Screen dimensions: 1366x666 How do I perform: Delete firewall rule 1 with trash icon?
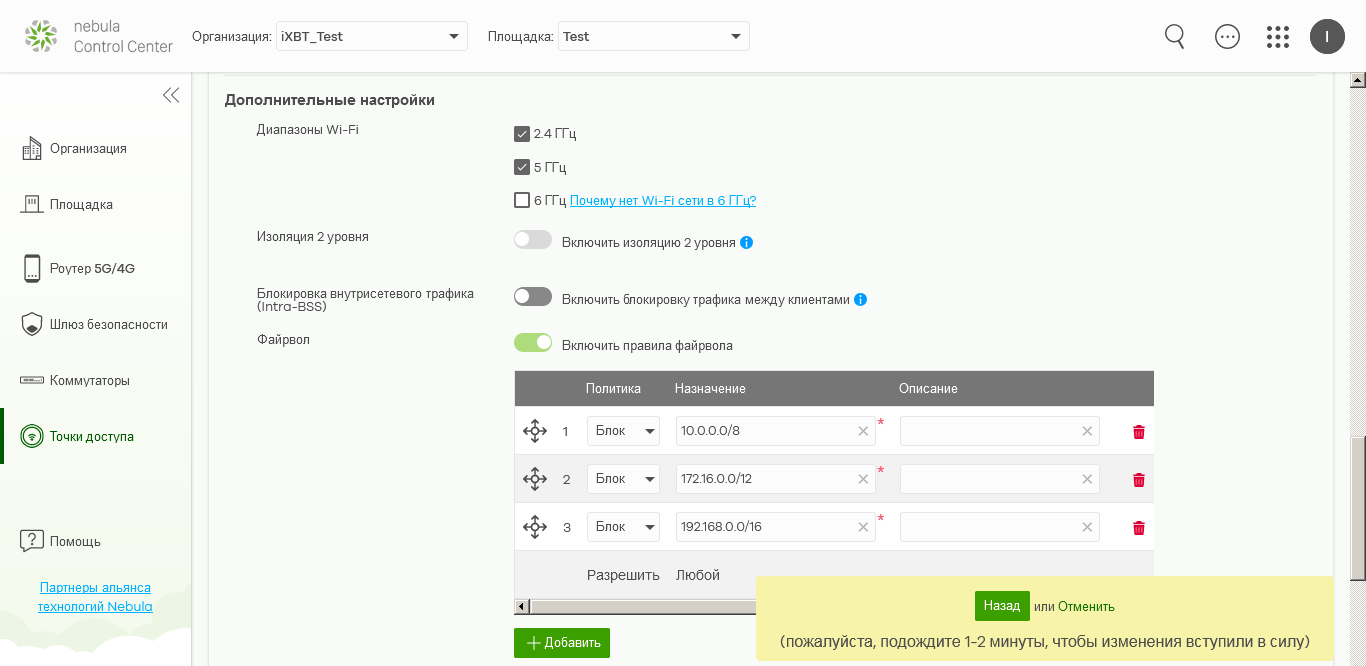pyautogui.click(x=1138, y=432)
